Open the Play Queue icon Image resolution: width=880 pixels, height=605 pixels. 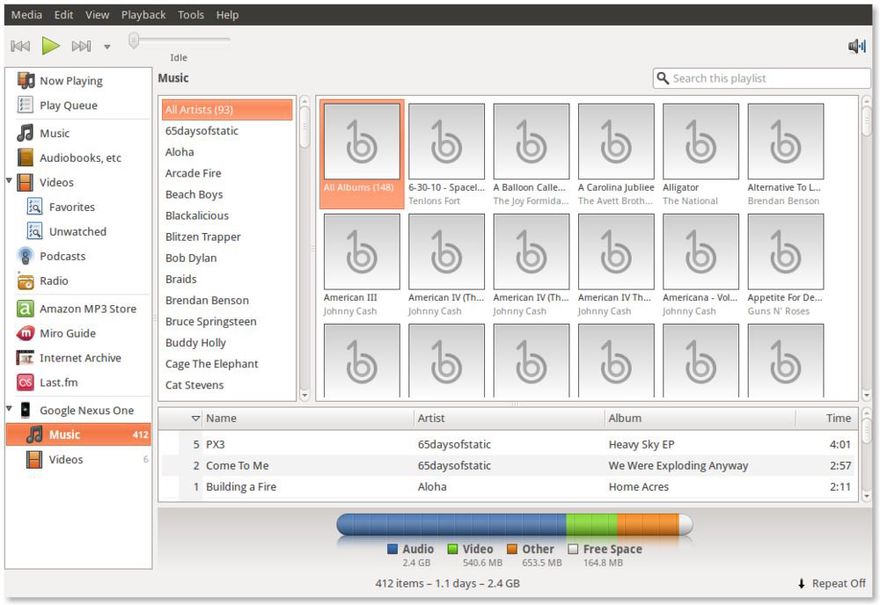point(26,105)
